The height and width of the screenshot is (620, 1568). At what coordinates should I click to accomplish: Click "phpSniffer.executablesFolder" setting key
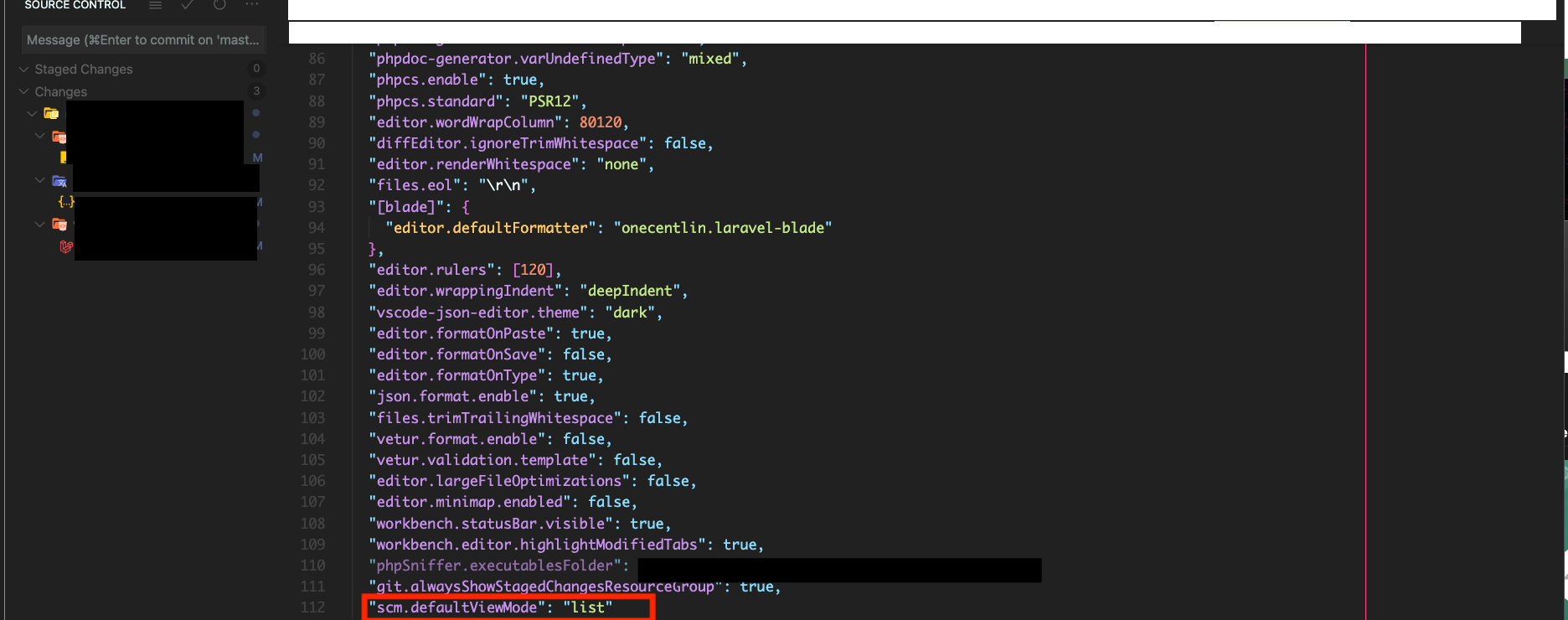click(495, 566)
